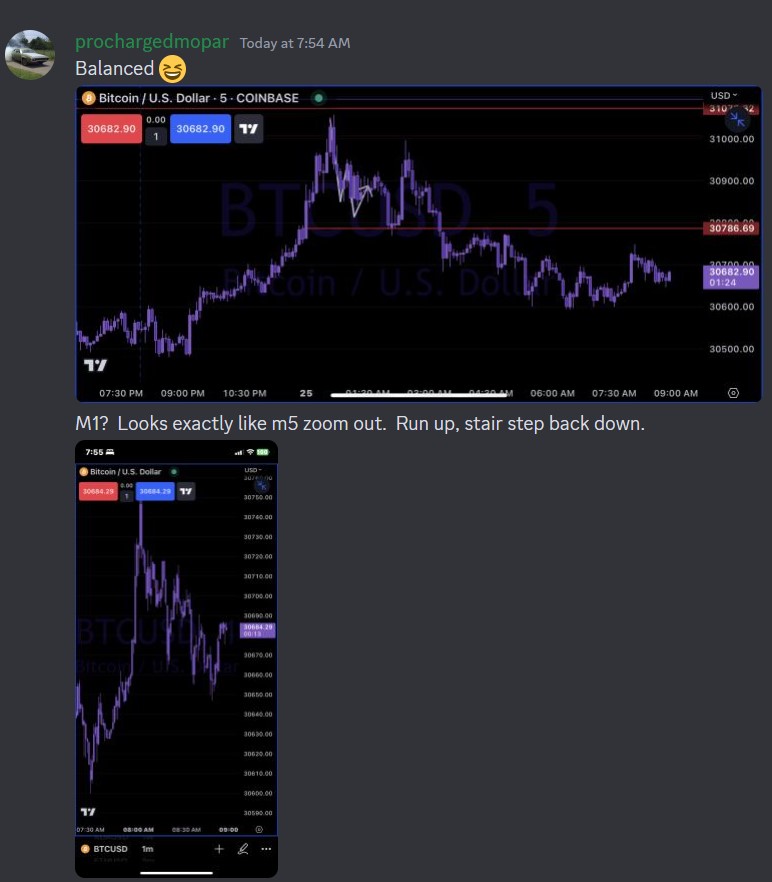Click the quantity field showing 1 in the large chart
Screen dimensions: 772x882
(156, 136)
